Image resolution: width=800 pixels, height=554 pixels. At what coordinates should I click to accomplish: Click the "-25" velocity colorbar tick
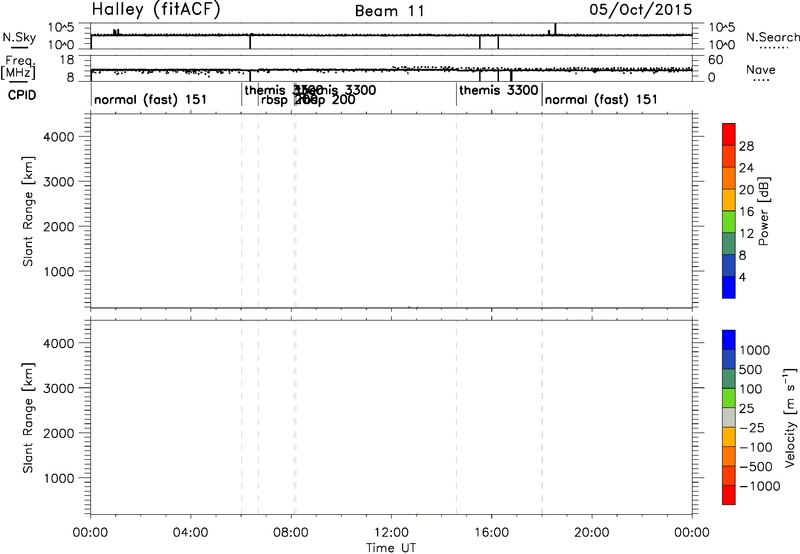click(x=752, y=428)
